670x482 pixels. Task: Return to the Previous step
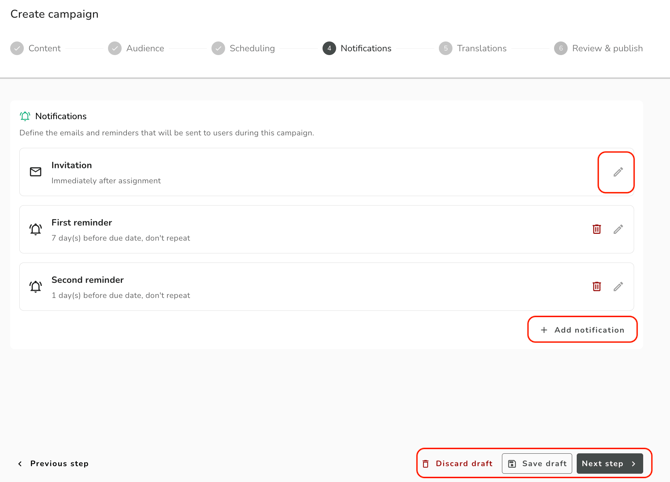click(53, 464)
